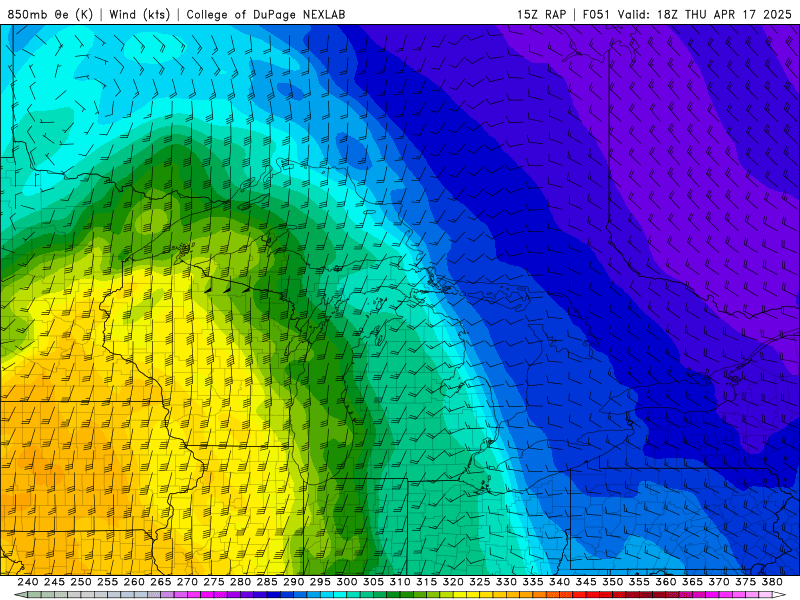Click the 340 value on color scale
This screenshot has width=800, height=600.
pos(559,582)
